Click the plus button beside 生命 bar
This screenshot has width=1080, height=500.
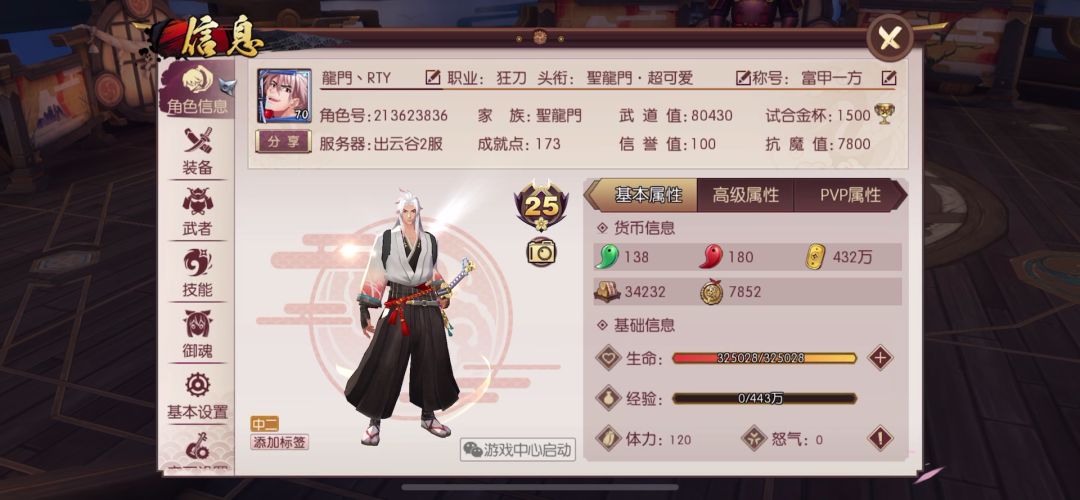[880, 358]
